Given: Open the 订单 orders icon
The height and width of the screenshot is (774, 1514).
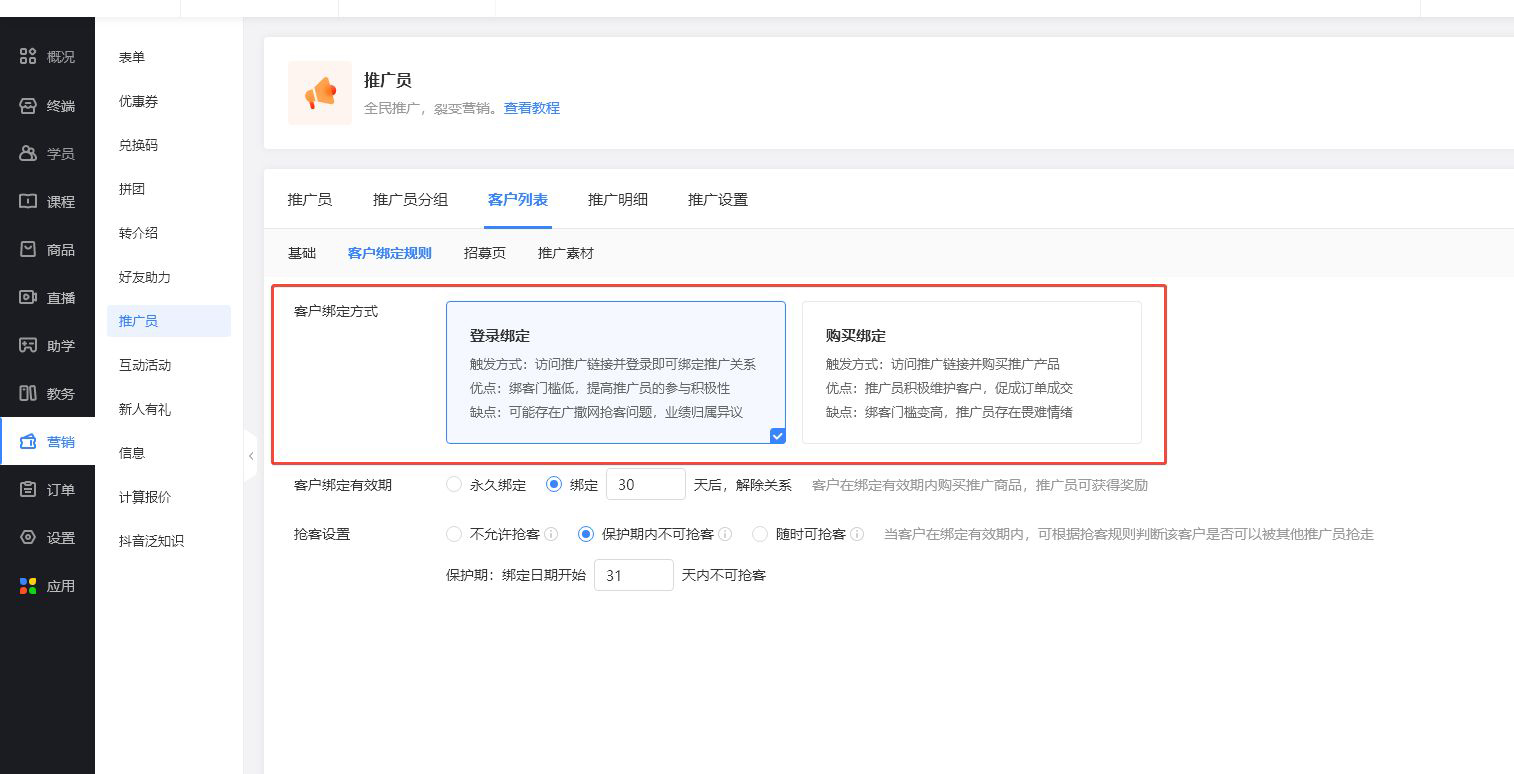Looking at the screenshot, I should coord(28,489).
